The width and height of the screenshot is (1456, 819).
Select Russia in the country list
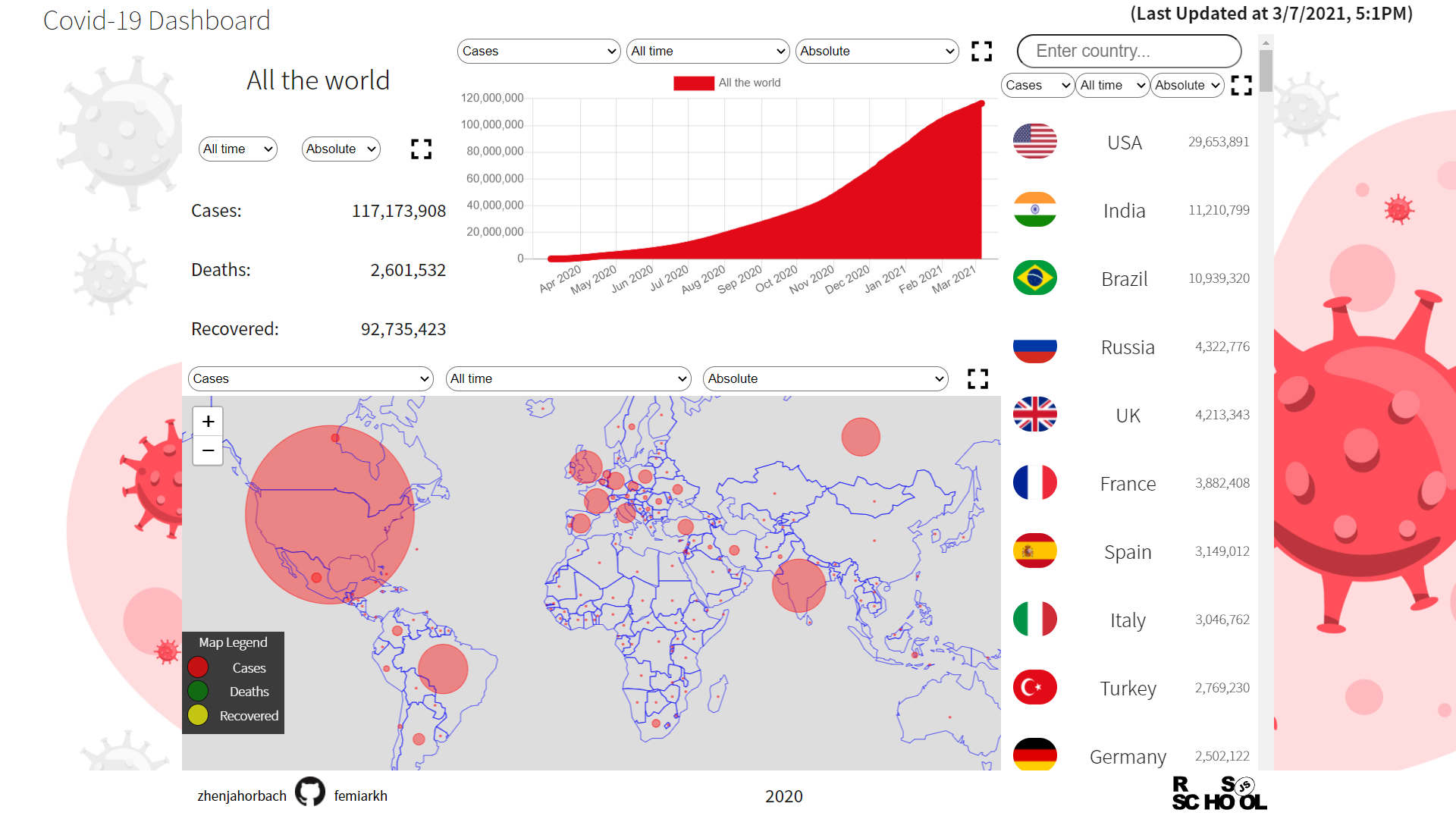point(1128,347)
